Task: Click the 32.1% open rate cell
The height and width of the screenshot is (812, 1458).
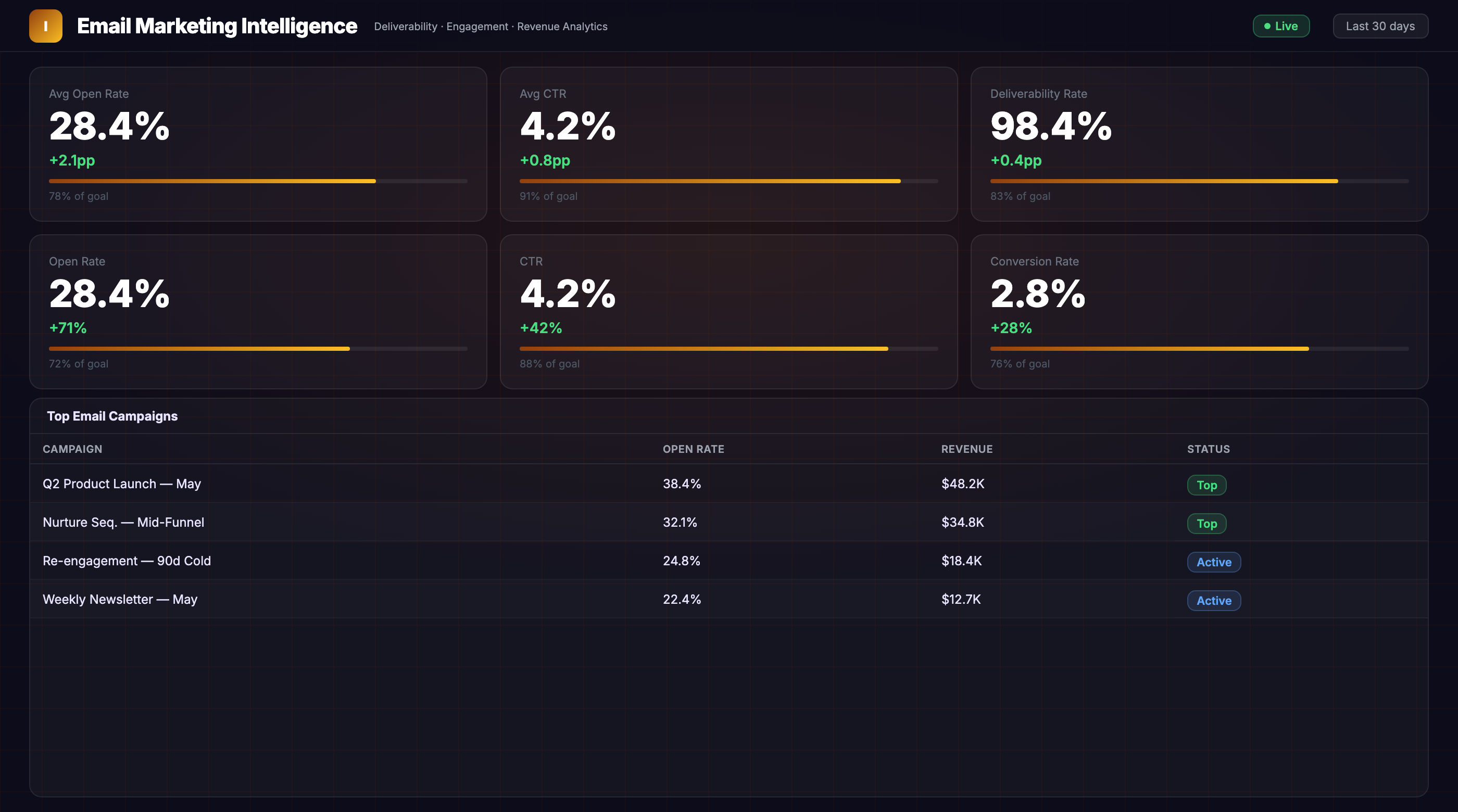Action: point(680,522)
